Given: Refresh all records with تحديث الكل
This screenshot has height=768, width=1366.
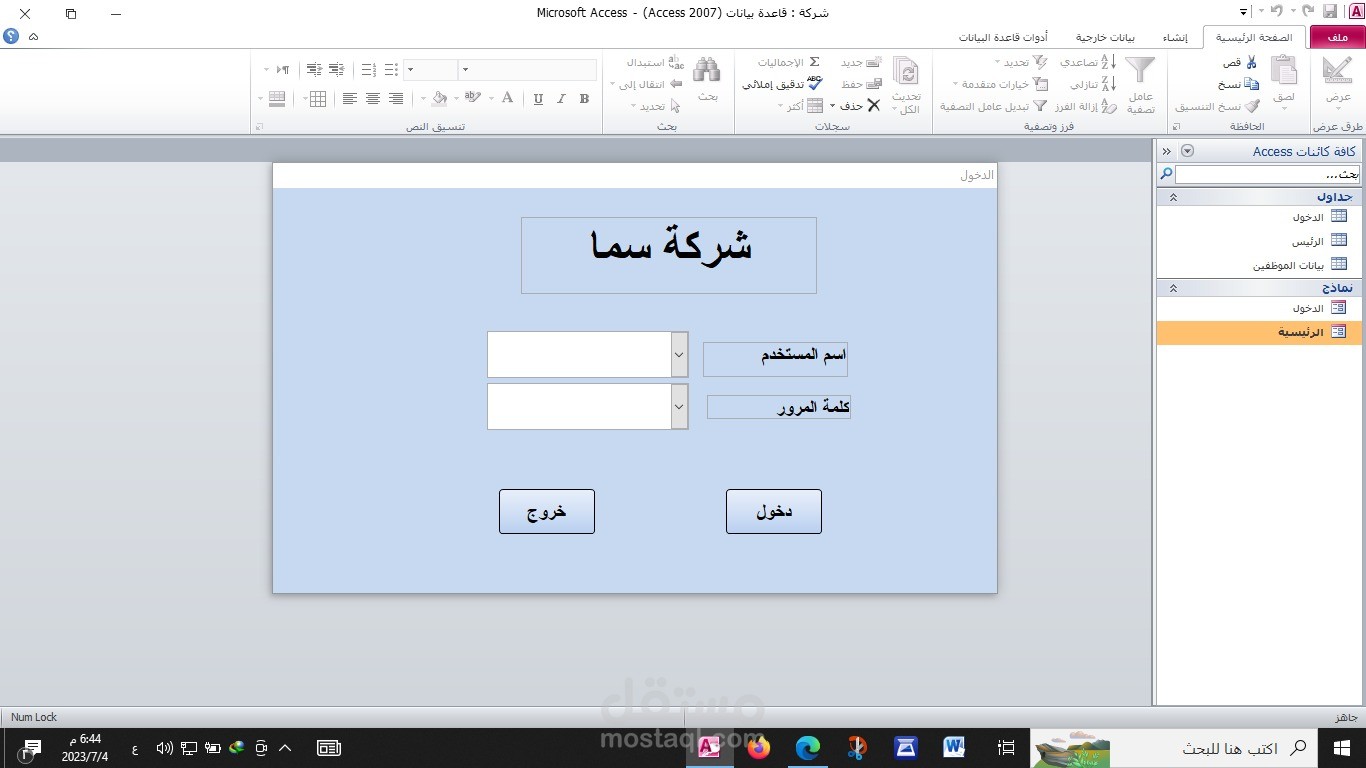Looking at the screenshot, I should coord(906,80).
